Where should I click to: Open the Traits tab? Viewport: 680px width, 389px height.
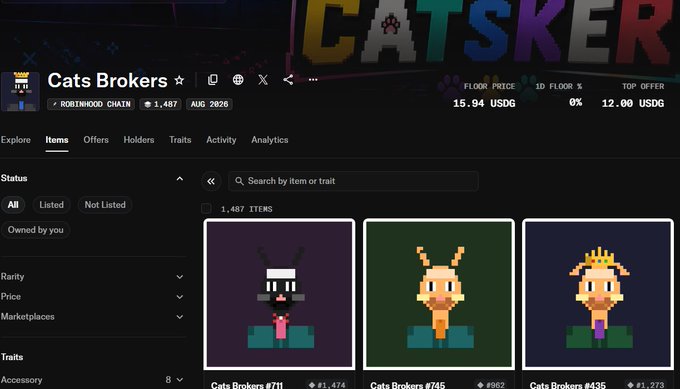click(180, 140)
